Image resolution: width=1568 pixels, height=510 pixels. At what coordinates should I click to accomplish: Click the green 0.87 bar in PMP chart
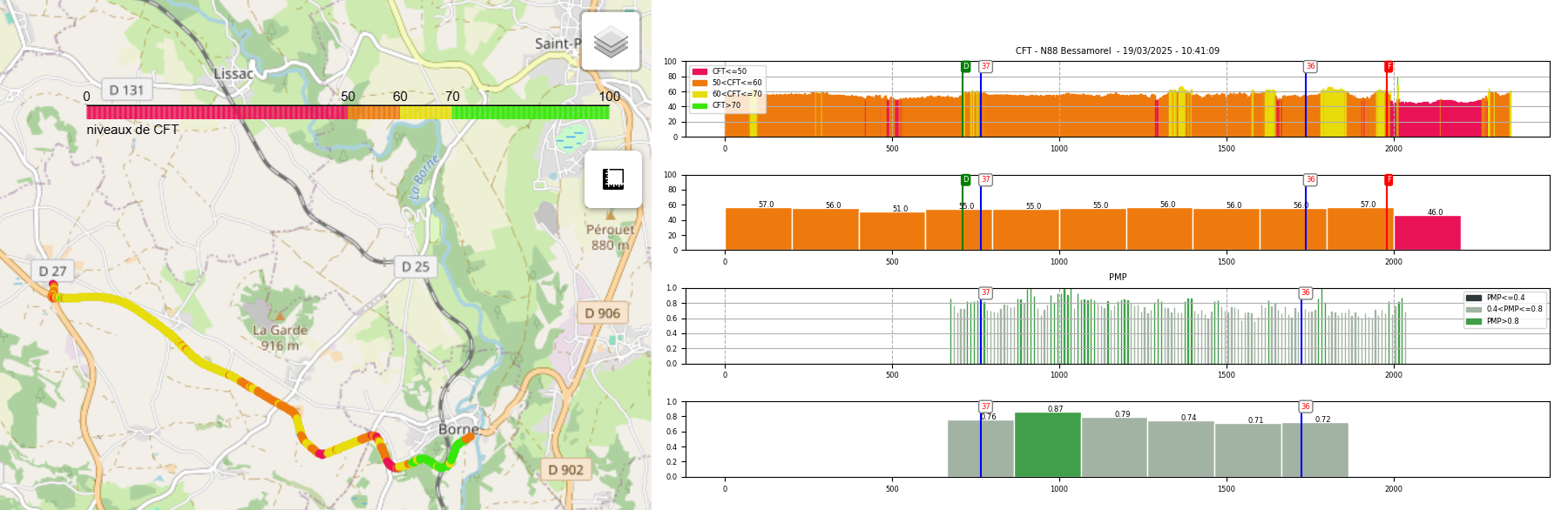click(x=1047, y=445)
